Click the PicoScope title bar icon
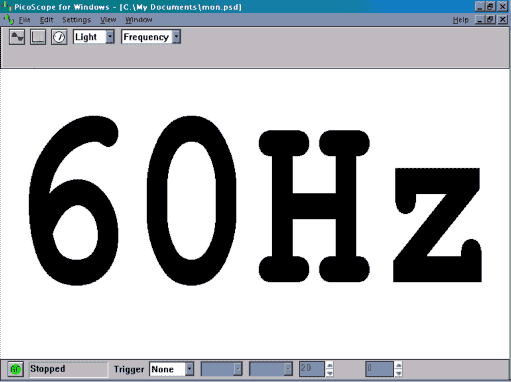This screenshot has height=382, width=511. [x=7, y=6]
